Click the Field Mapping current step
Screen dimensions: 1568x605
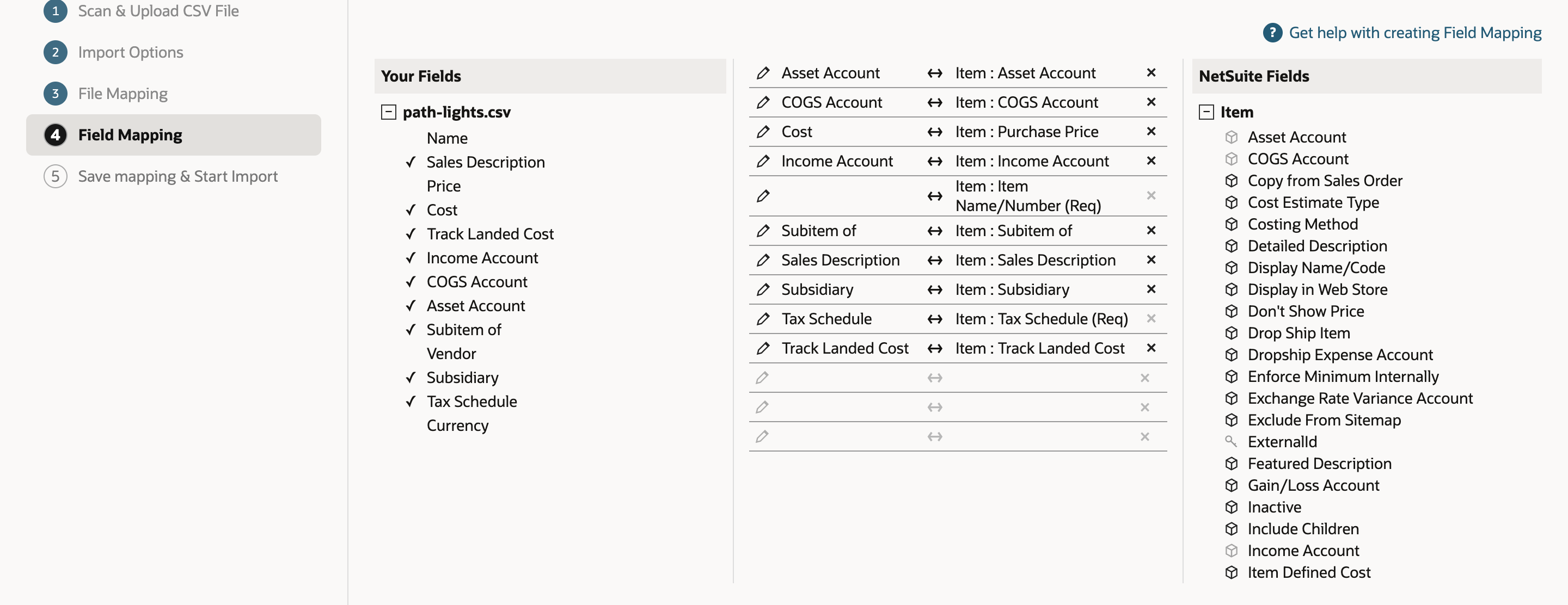coord(173,135)
